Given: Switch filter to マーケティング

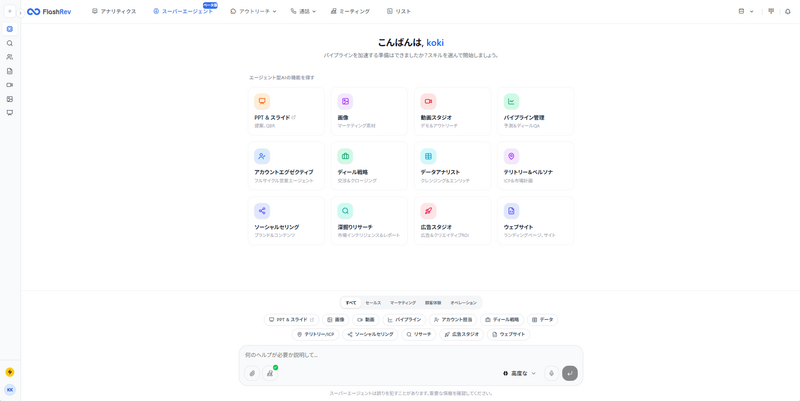Looking at the screenshot, I should 403,302.
